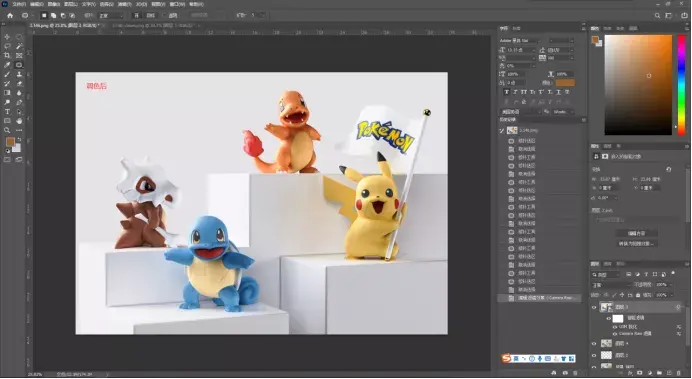Delete layer using Layers panel trash icon
Viewport: 692px width, 379px height.
pyautogui.click(x=679, y=373)
